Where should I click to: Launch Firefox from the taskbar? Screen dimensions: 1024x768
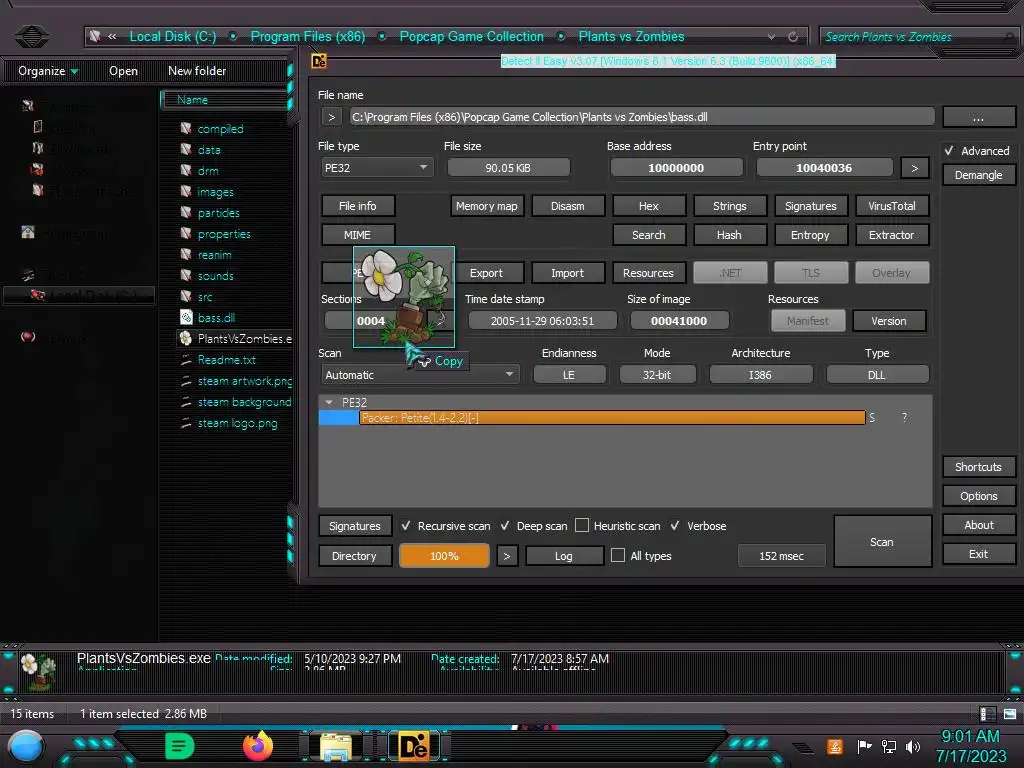[x=258, y=746]
